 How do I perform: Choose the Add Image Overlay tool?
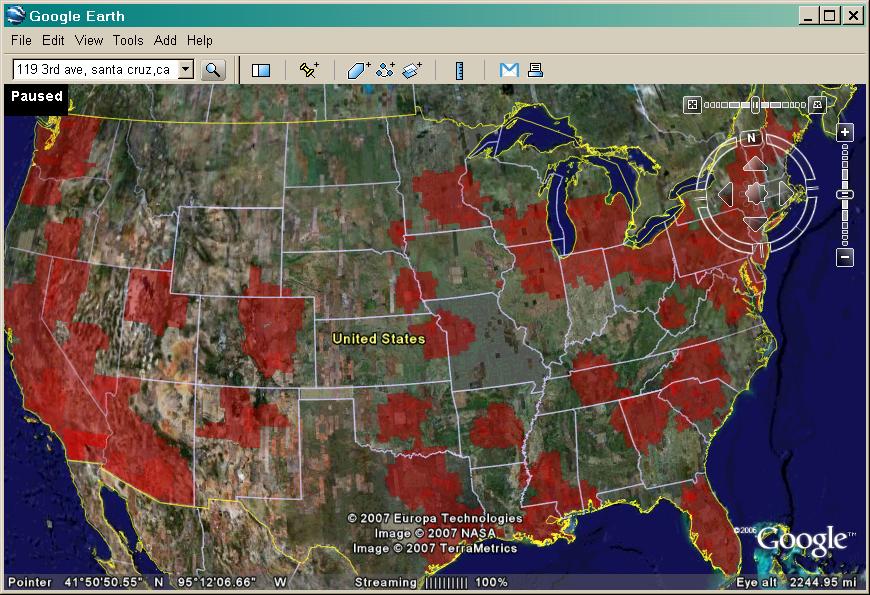[x=412, y=70]
